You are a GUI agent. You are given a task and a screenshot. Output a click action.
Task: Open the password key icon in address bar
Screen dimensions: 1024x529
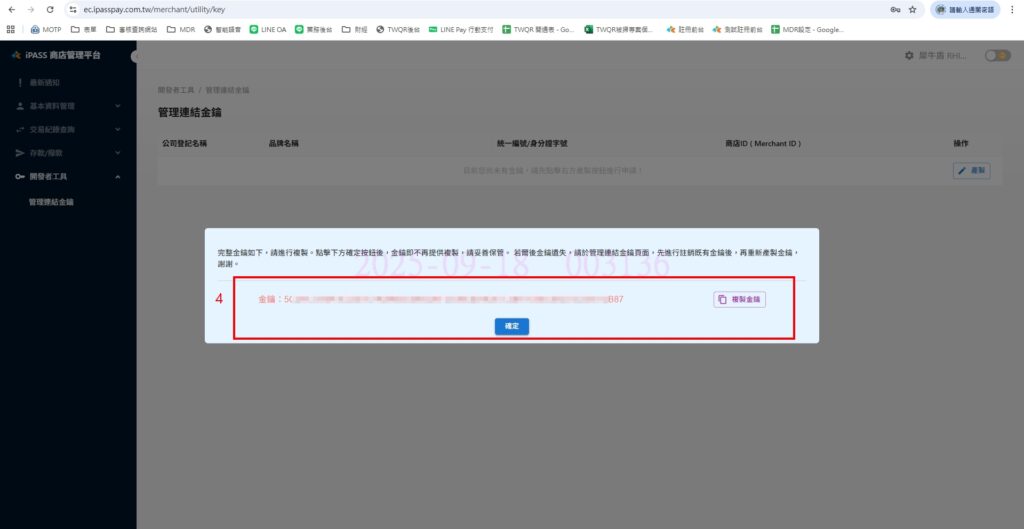click(x=893, y=9)
